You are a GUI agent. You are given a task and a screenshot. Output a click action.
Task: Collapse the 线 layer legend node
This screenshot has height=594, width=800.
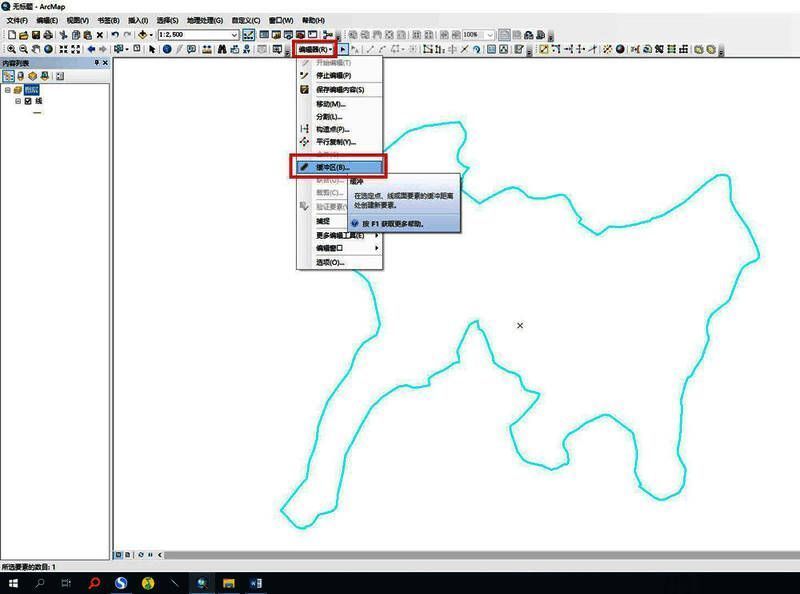click(x=17, y=101)
